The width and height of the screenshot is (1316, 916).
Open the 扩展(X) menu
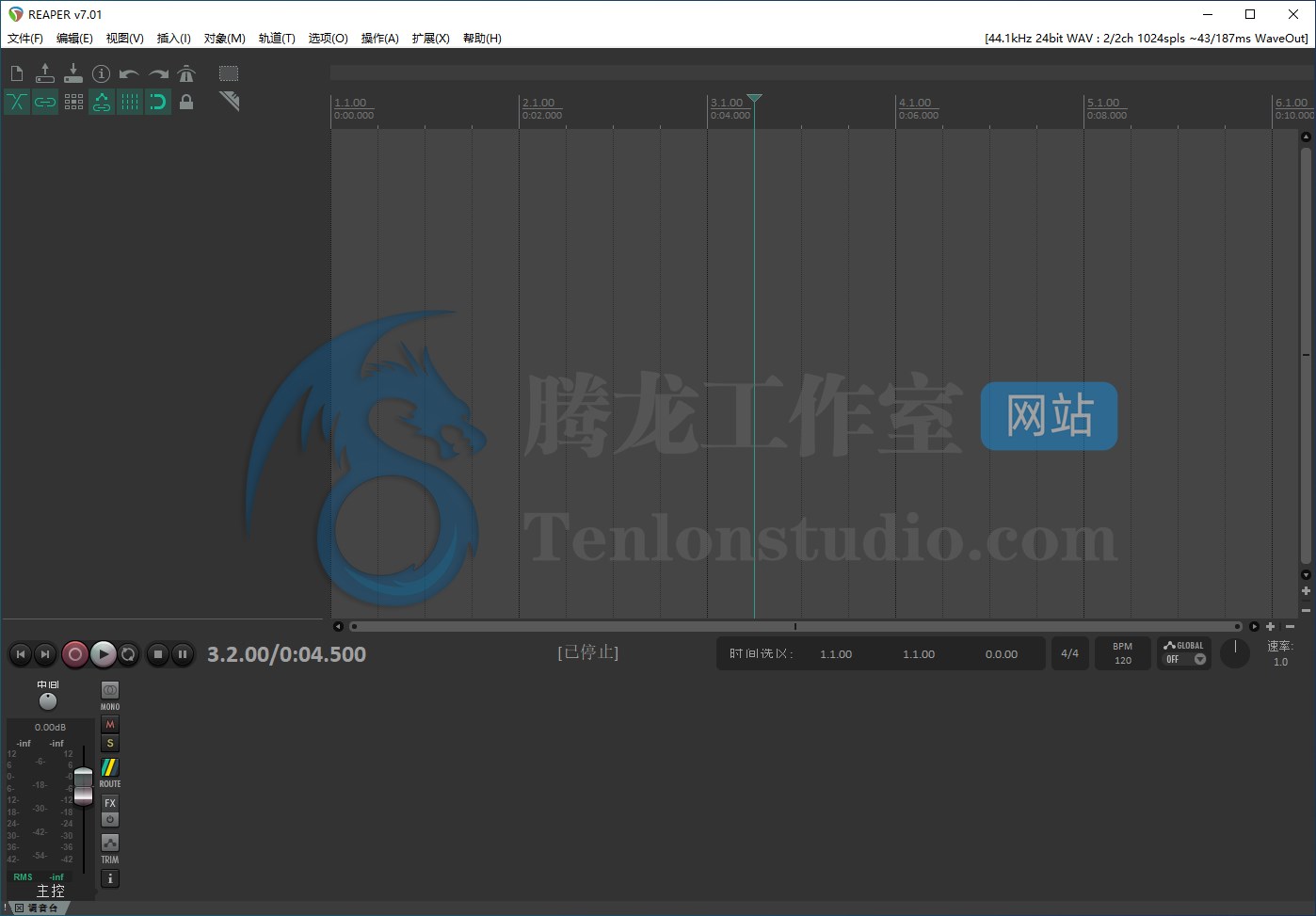click(x=430, y=39)
